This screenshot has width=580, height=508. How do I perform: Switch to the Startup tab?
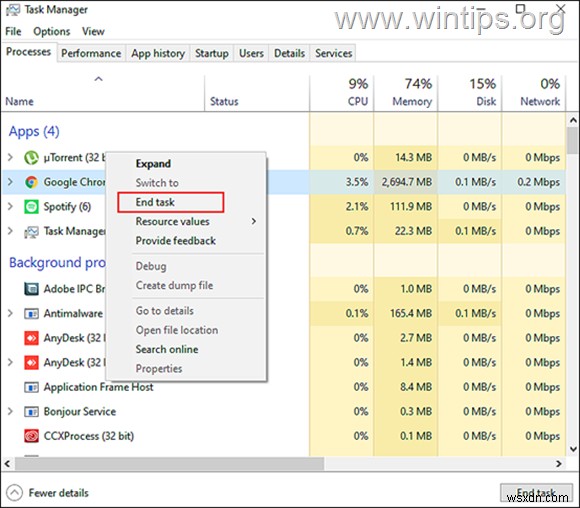tap(212, 53)
